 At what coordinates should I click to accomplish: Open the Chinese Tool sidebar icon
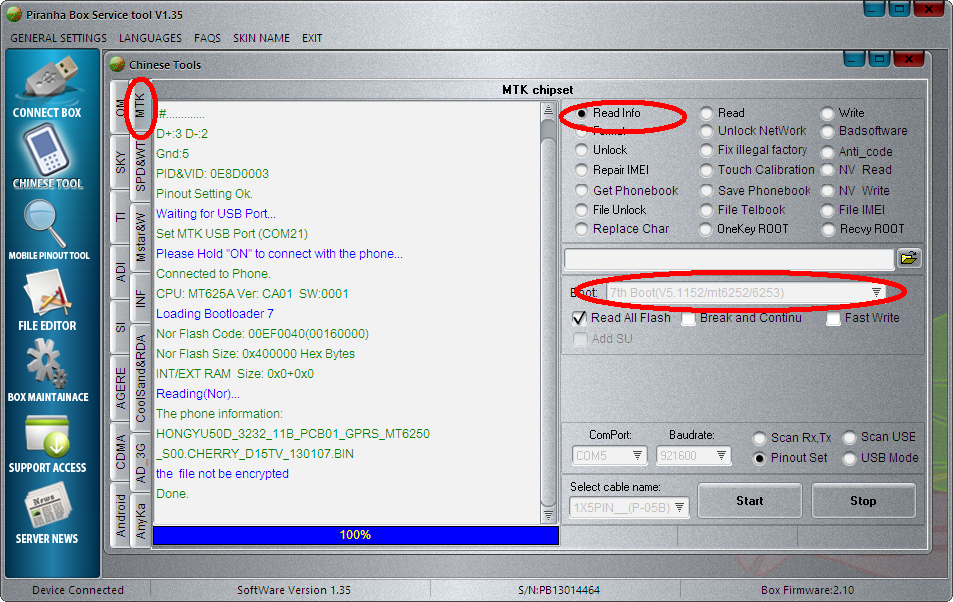point(47,150)
